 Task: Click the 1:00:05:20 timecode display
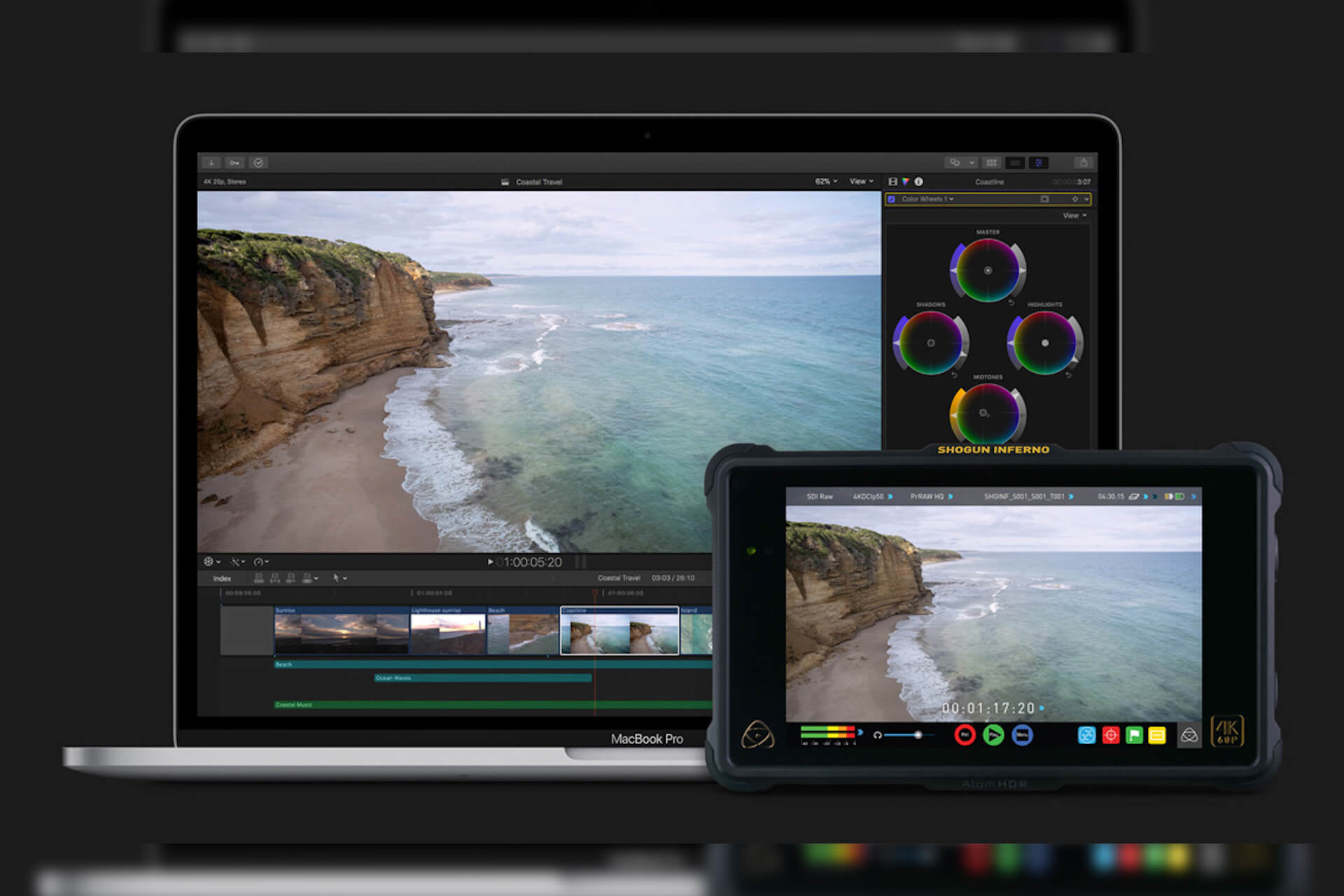[533, 562]
